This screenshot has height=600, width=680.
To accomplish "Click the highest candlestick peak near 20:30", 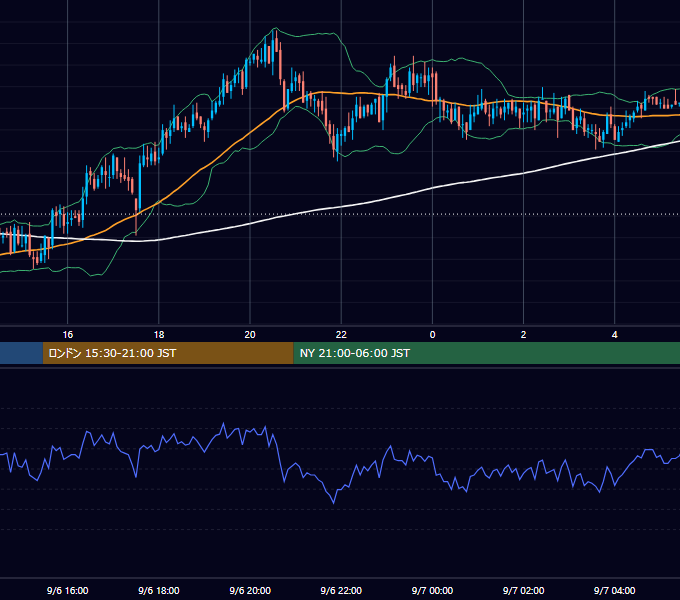I will click(274, 31).
